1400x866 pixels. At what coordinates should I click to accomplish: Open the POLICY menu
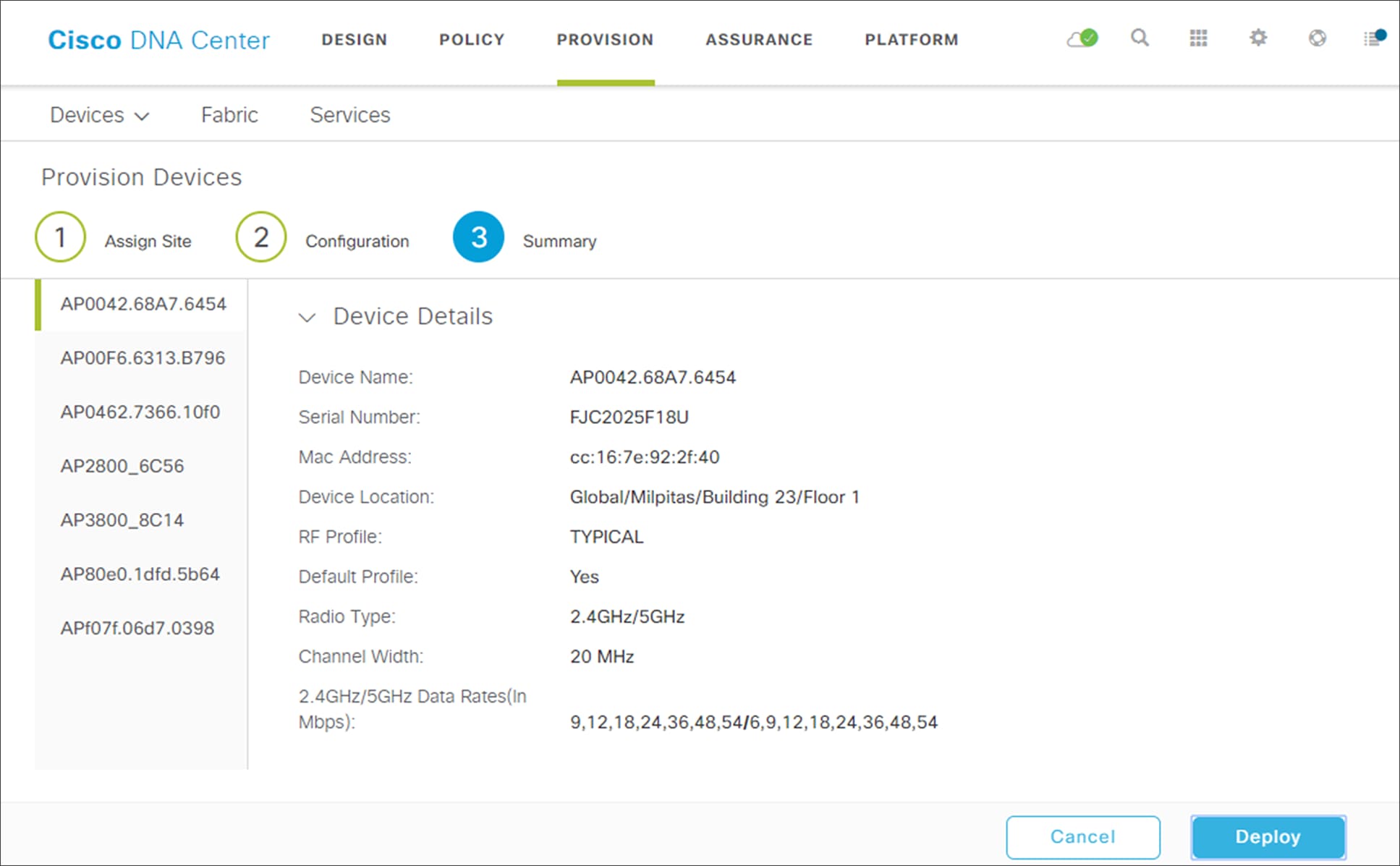pos(472,40)
